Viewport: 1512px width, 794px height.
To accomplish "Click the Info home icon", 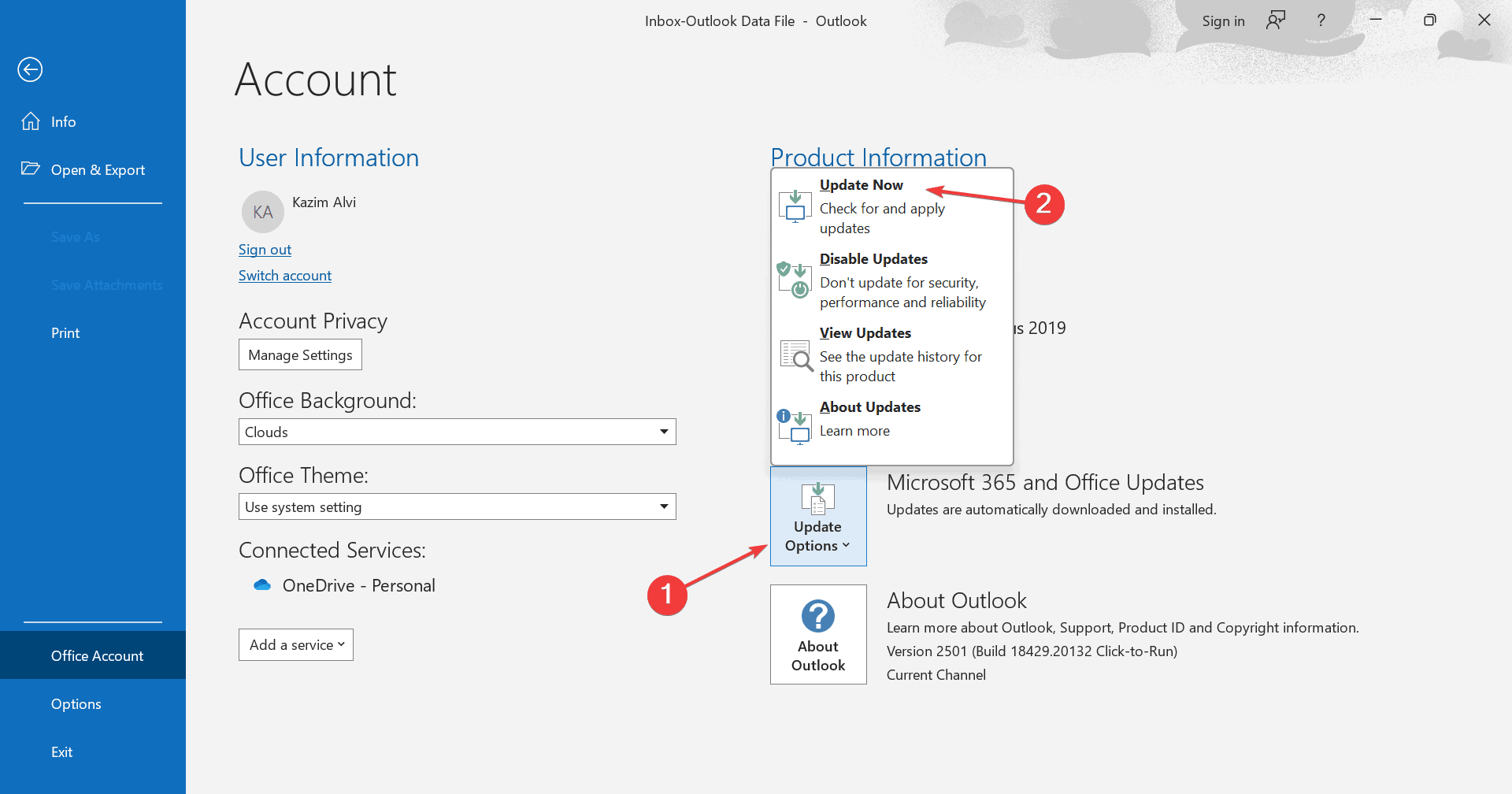I will point(31,121).
